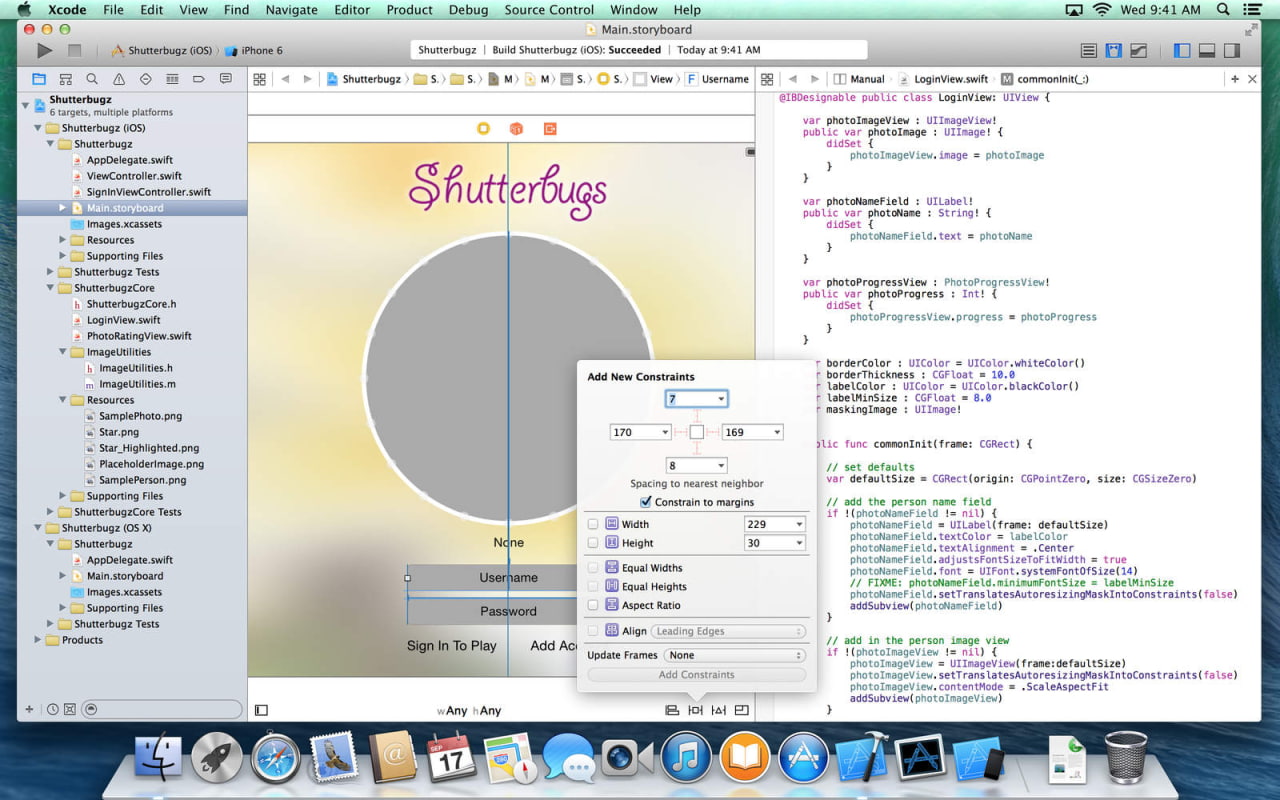Click the Sign In To Play button

pos(451,646)
